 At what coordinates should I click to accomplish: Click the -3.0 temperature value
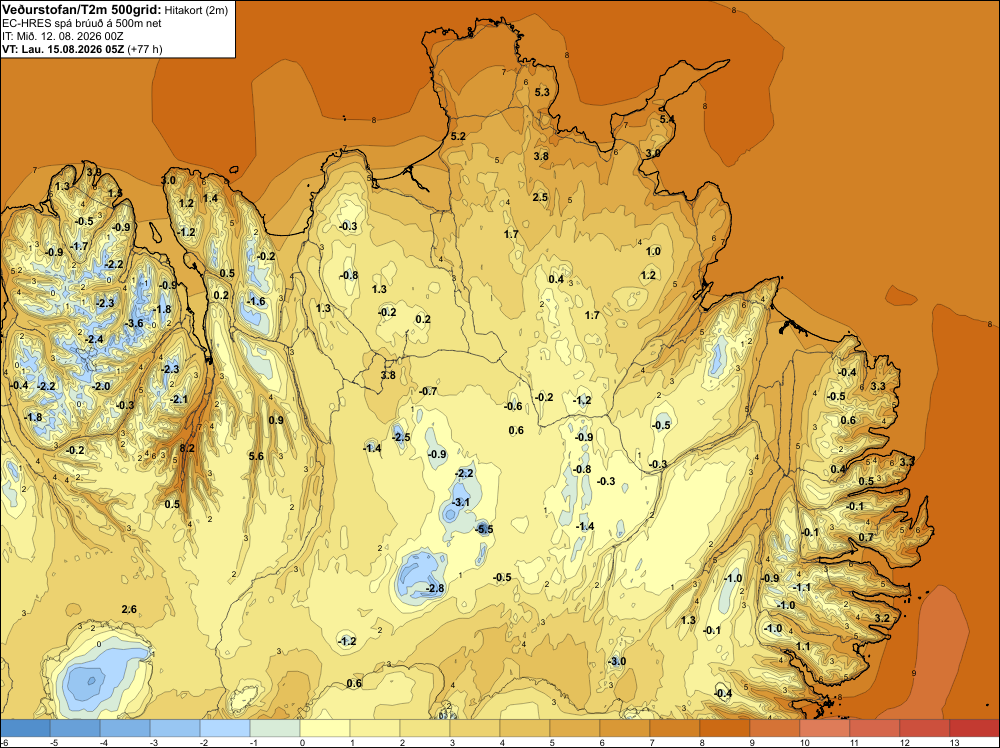tap(616, 661)
